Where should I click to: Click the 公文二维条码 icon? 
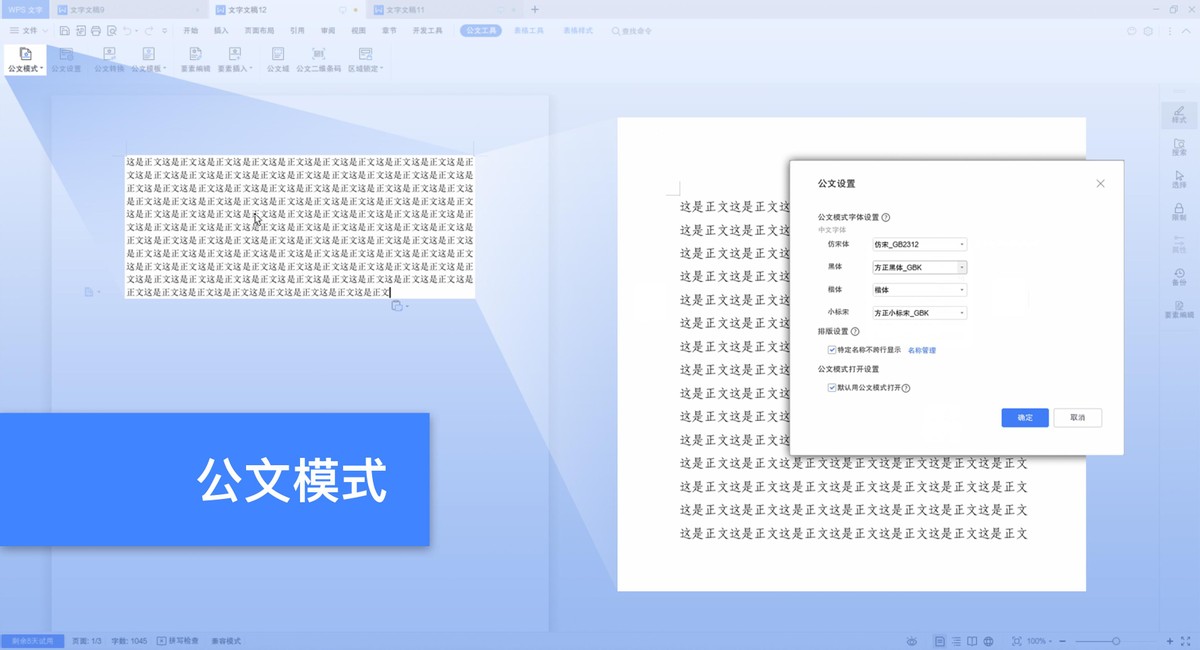[318, 59]
